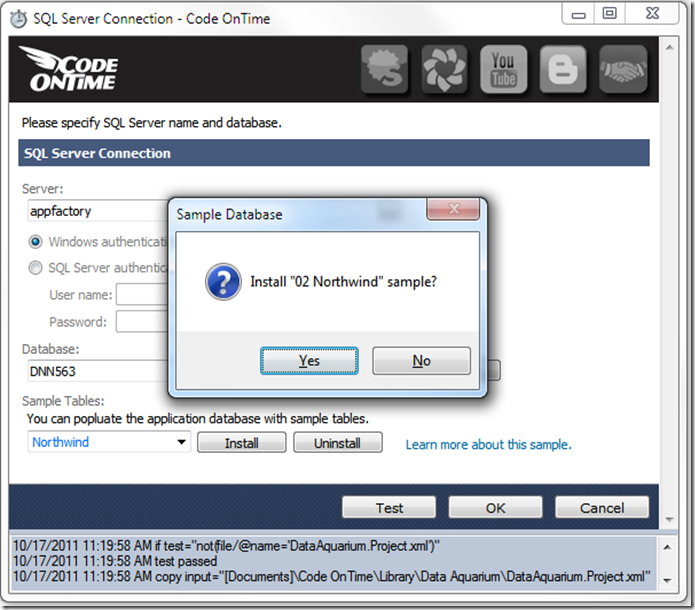The image size is (695, 610).
Task: Click the OK button
Action: (x=495, y=507)
